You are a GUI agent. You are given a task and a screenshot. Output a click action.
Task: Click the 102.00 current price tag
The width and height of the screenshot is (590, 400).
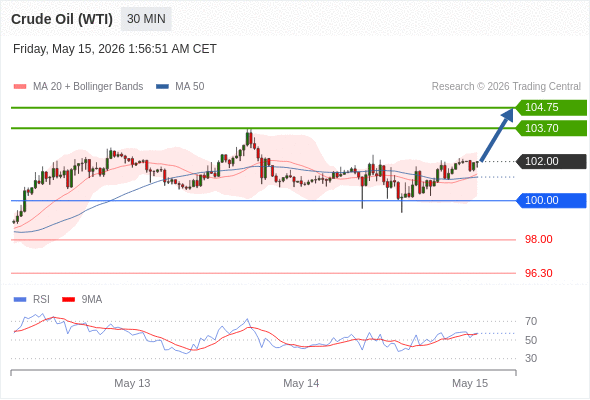tap(551, 161)
